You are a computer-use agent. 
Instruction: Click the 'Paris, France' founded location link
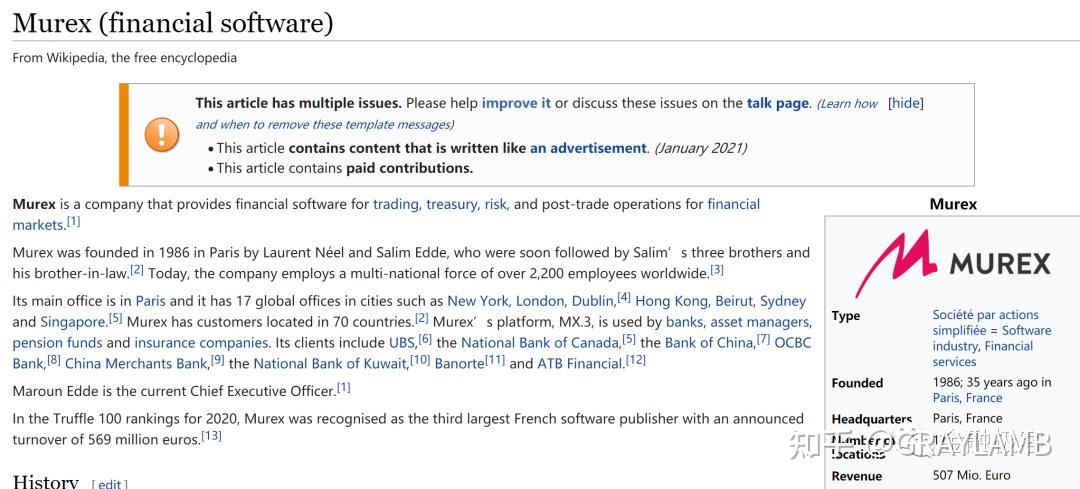(968, 398)
